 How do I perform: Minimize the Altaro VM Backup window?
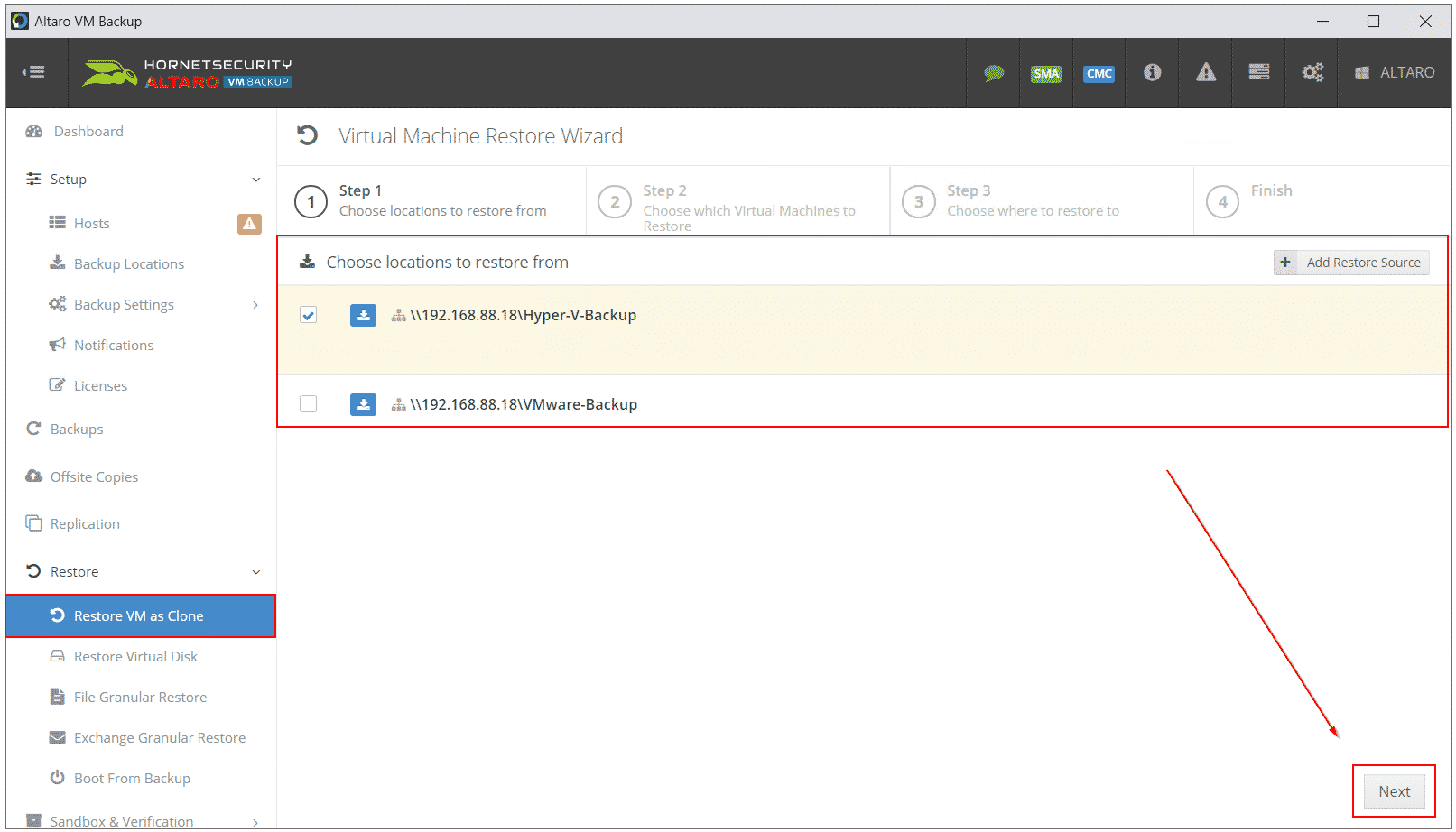pos(1322,22)
